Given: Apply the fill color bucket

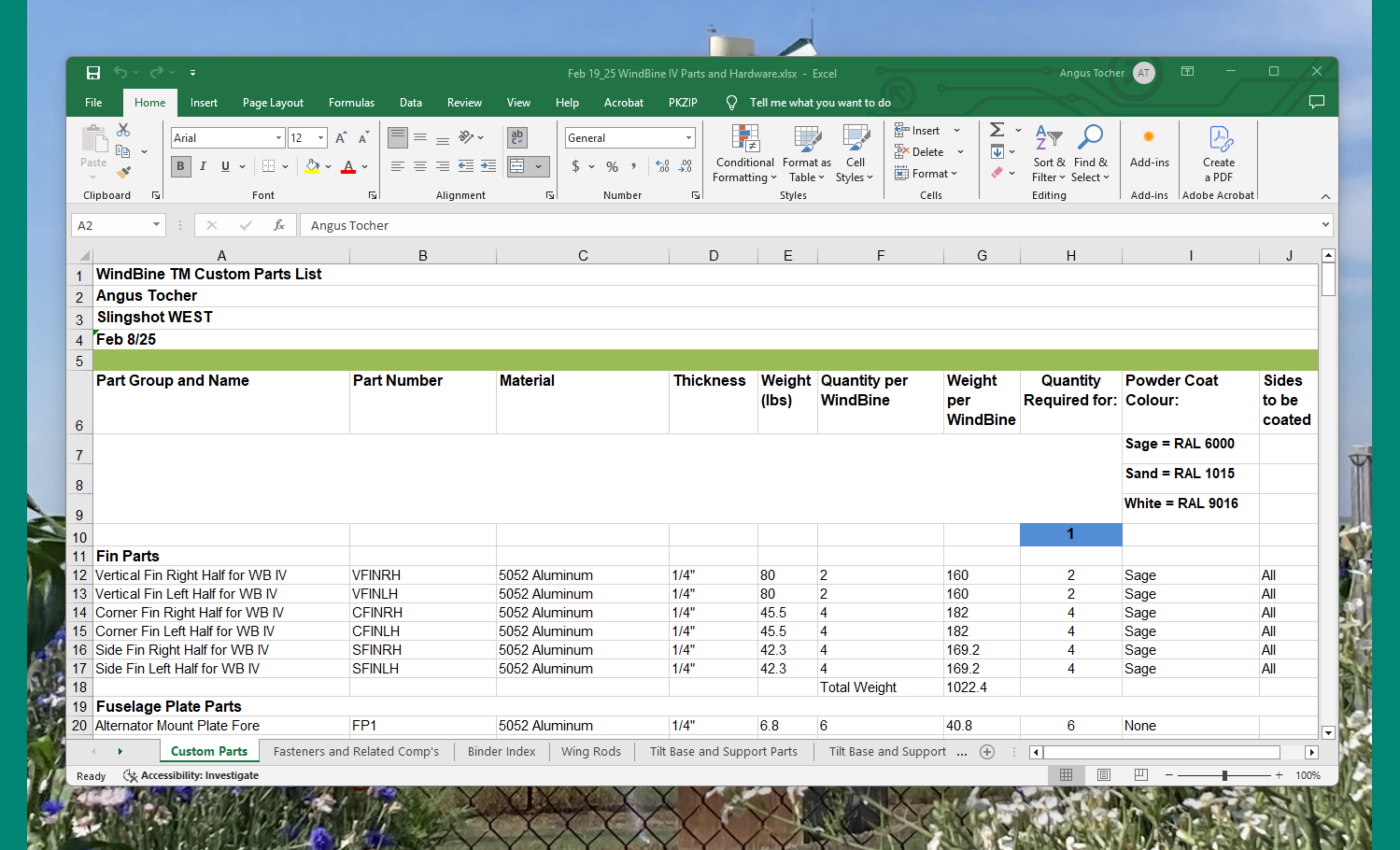Looking at the screenshot, I should [312, 166].
